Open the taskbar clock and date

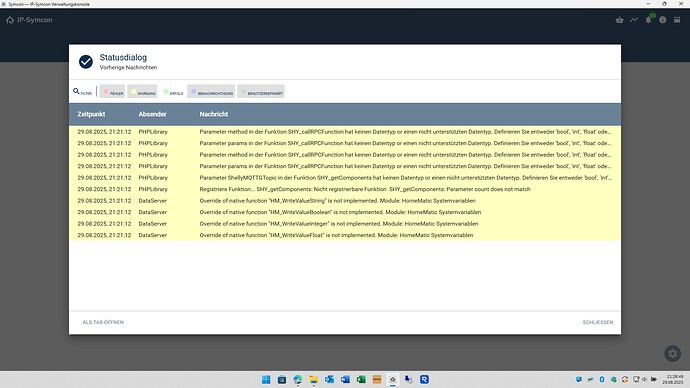pyautogui.click(x=674, y=379)
